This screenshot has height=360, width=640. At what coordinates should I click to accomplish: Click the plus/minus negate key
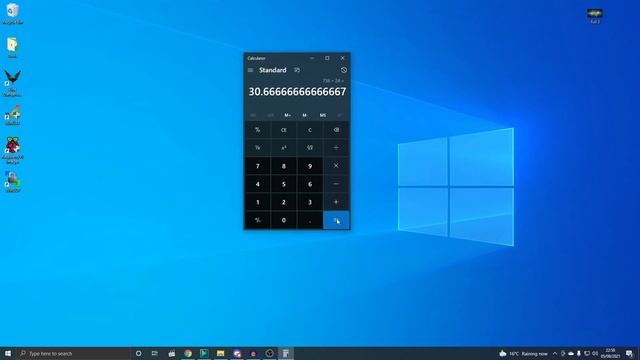click(258, 220)
